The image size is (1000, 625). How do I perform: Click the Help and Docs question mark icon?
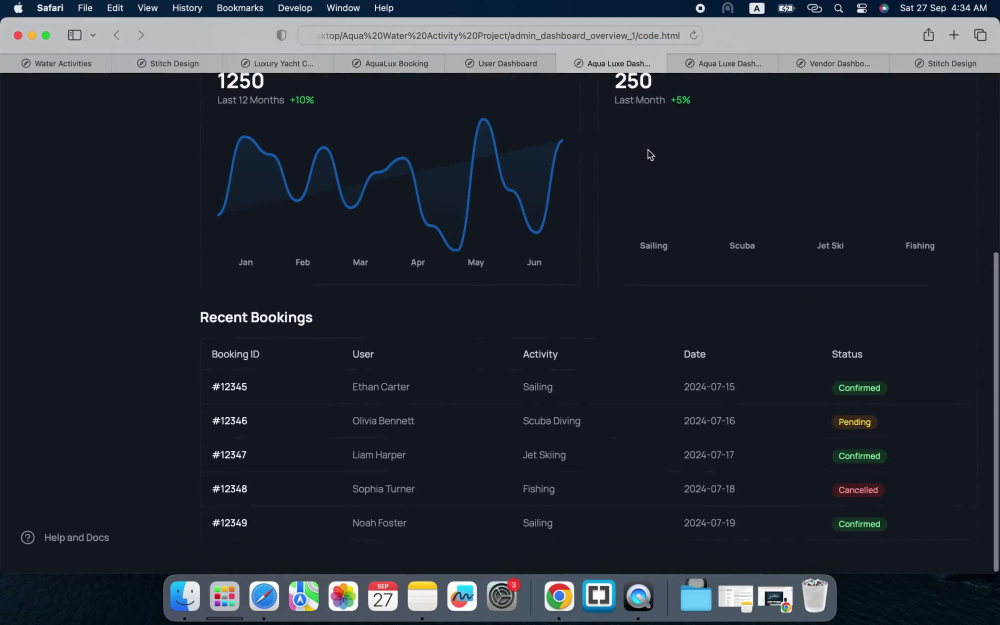(27, 538)
